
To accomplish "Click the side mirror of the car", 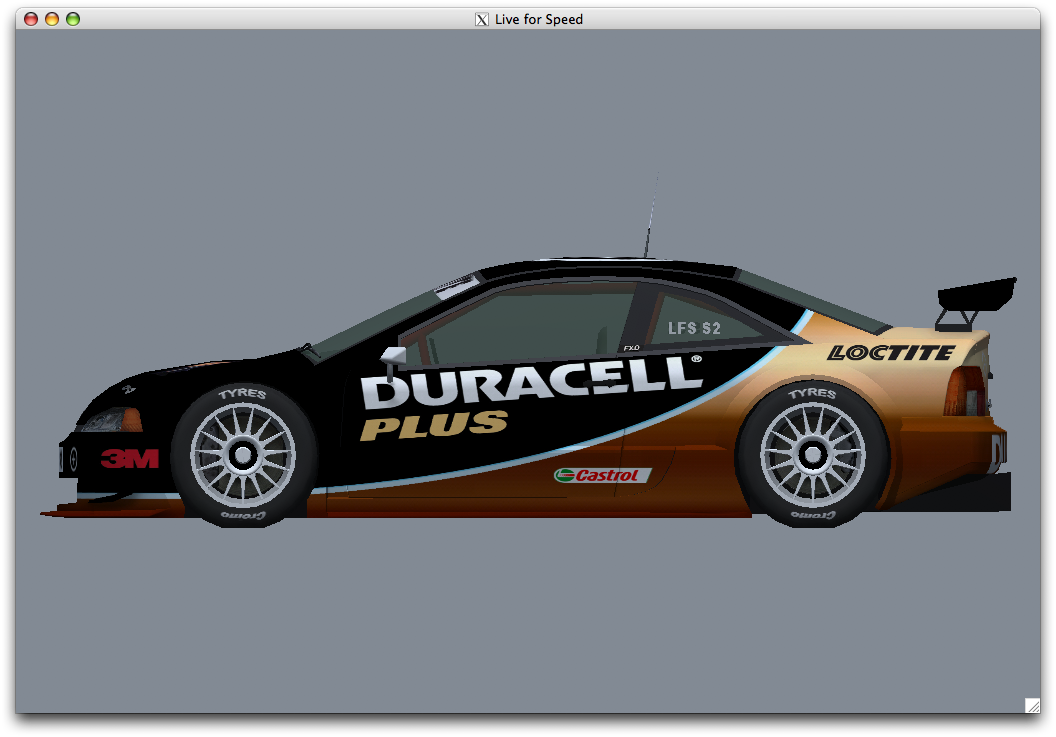I will 393,356.
